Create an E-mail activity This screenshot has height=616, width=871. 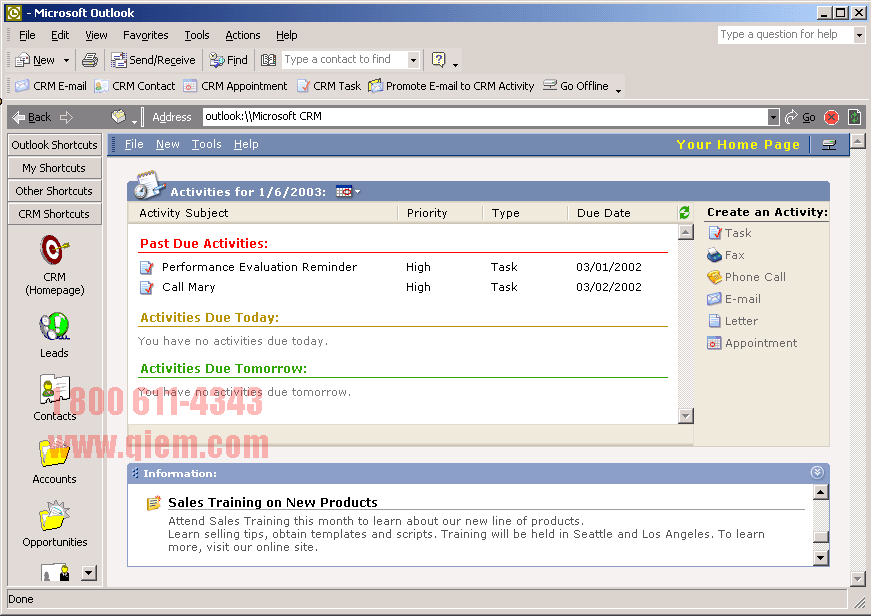pos(733,299)
